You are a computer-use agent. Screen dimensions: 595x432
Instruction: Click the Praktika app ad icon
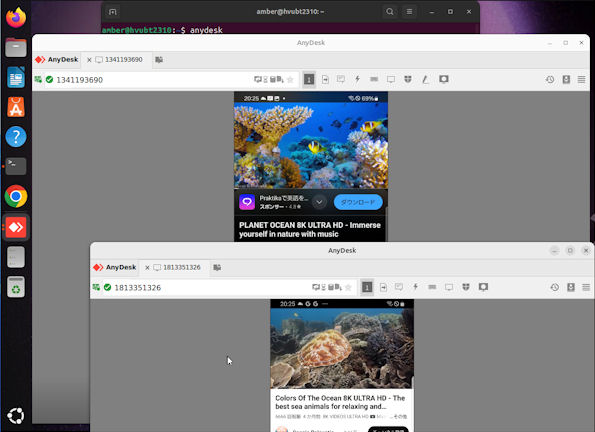(x=247, y=202)
